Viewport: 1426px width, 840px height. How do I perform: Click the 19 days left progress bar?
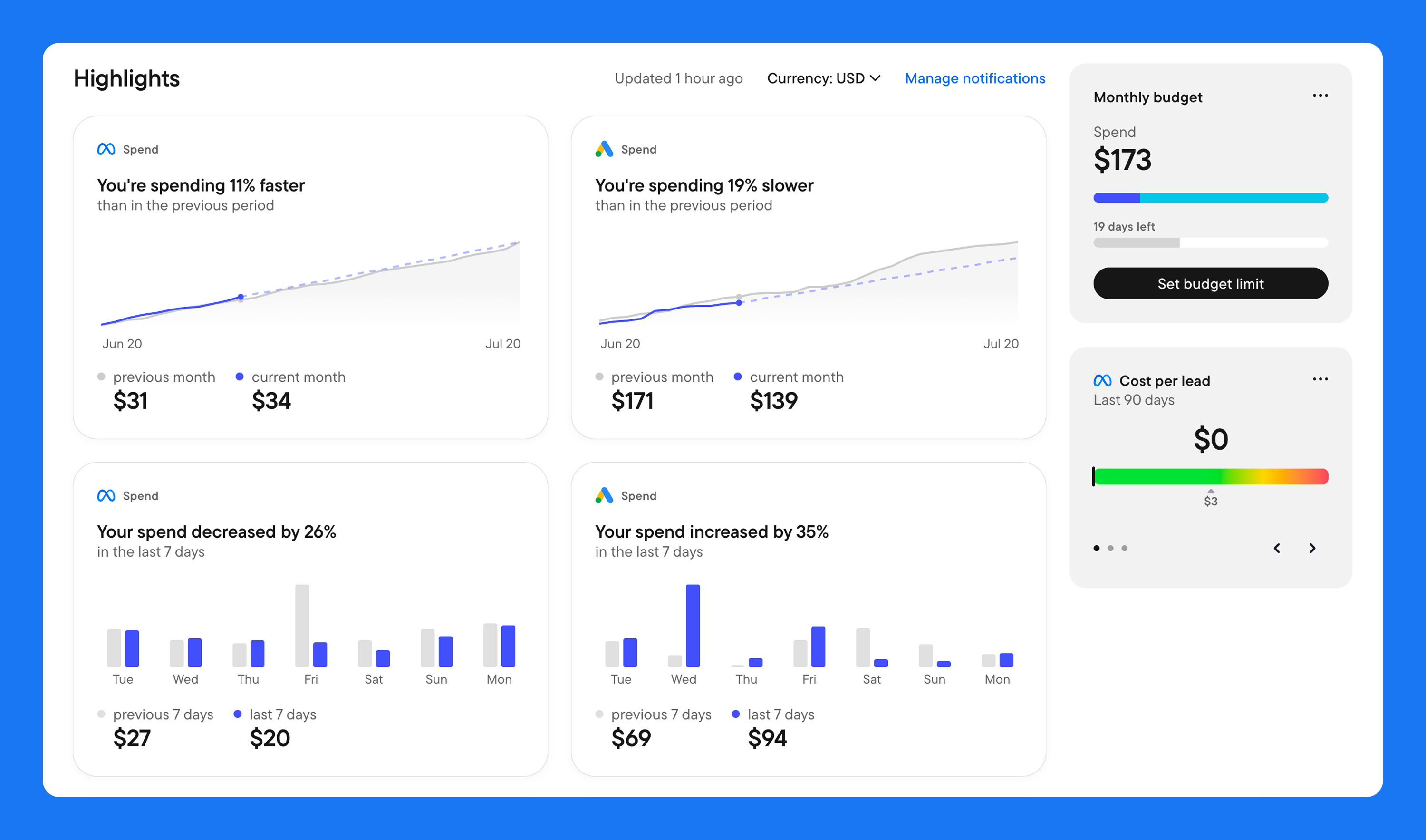[1210, 242]
